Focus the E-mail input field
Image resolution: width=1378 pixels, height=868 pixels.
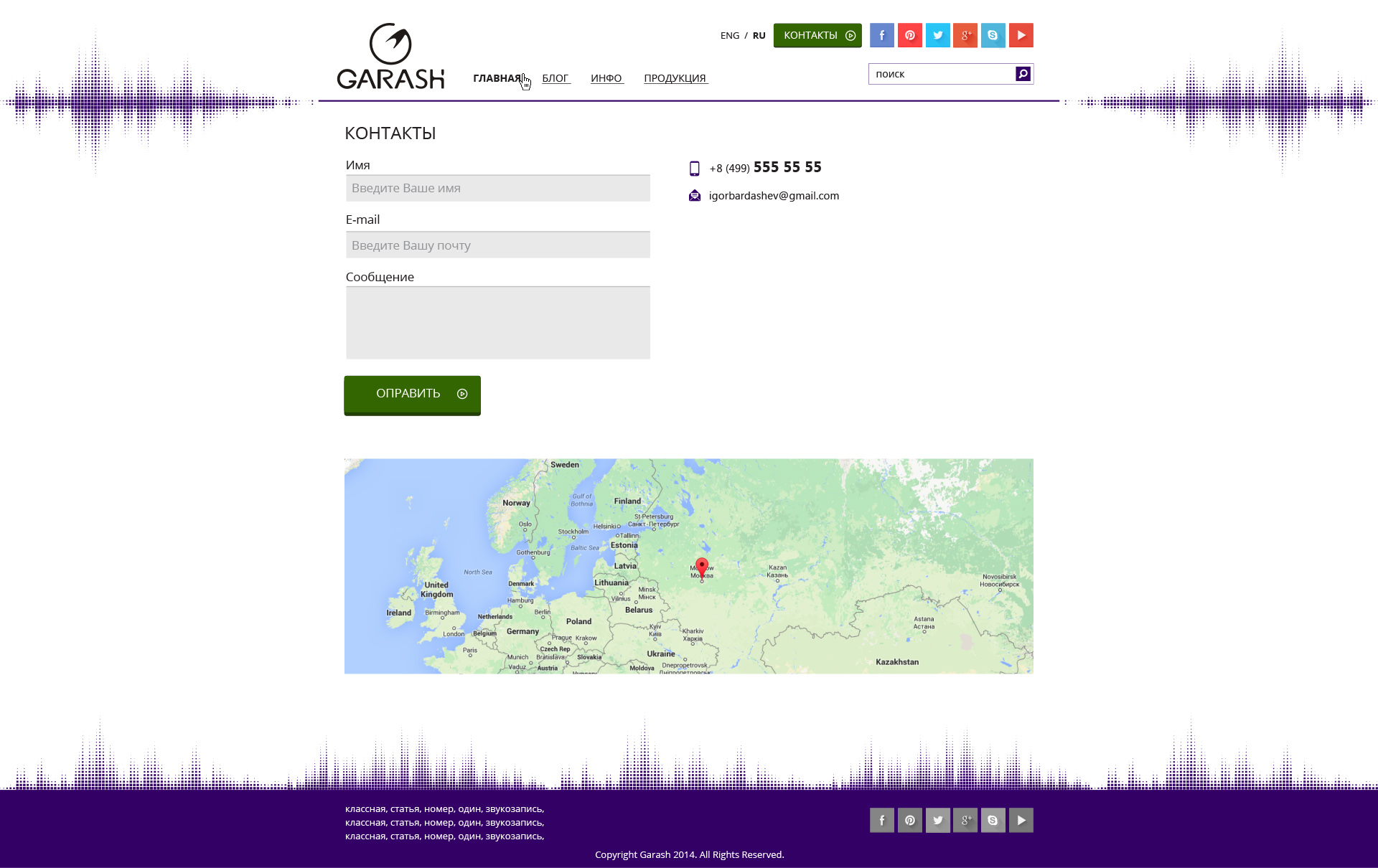498,245
